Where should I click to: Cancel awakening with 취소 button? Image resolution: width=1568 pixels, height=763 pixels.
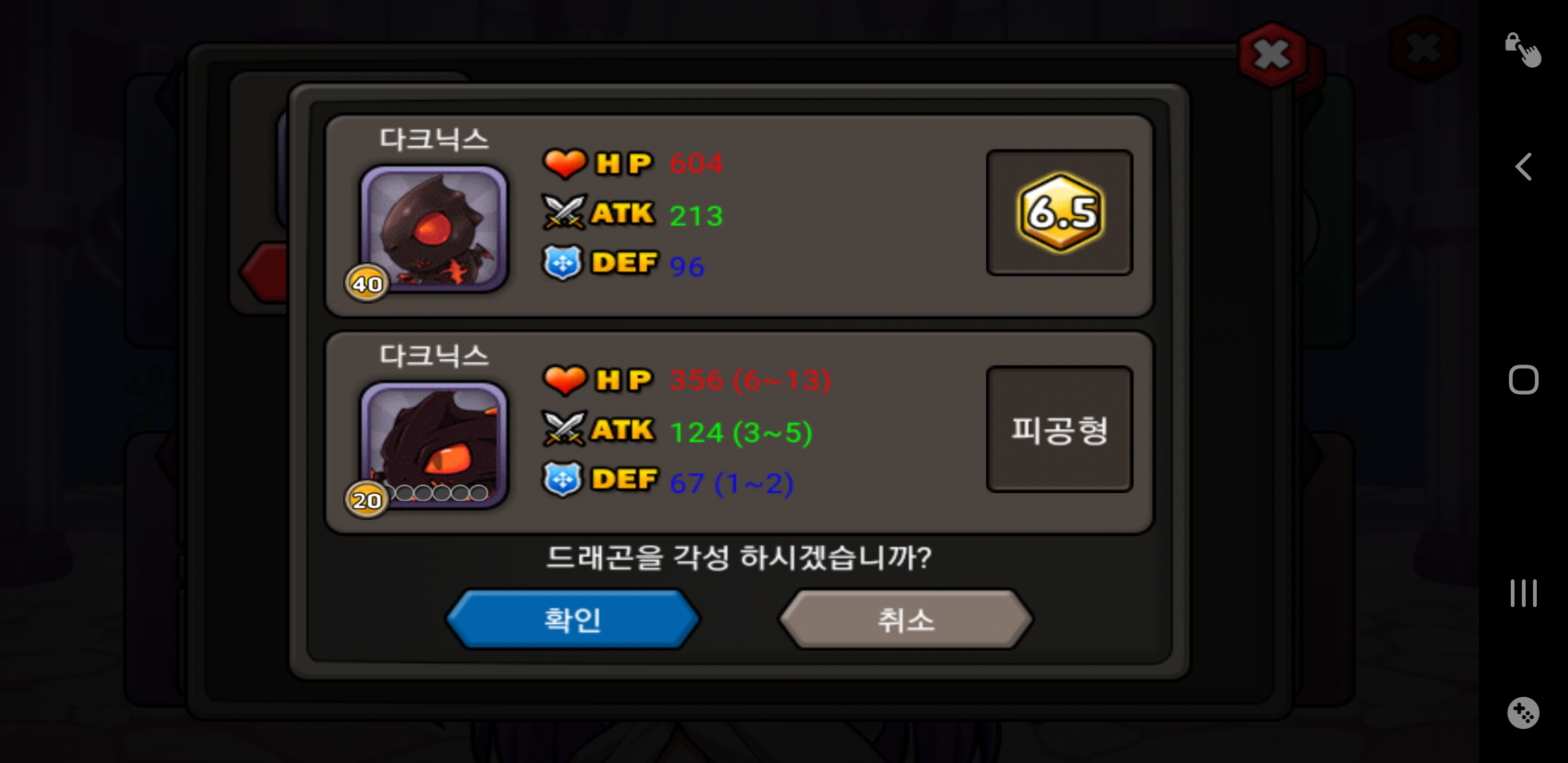pyautogui.click(x=906, y=619)
